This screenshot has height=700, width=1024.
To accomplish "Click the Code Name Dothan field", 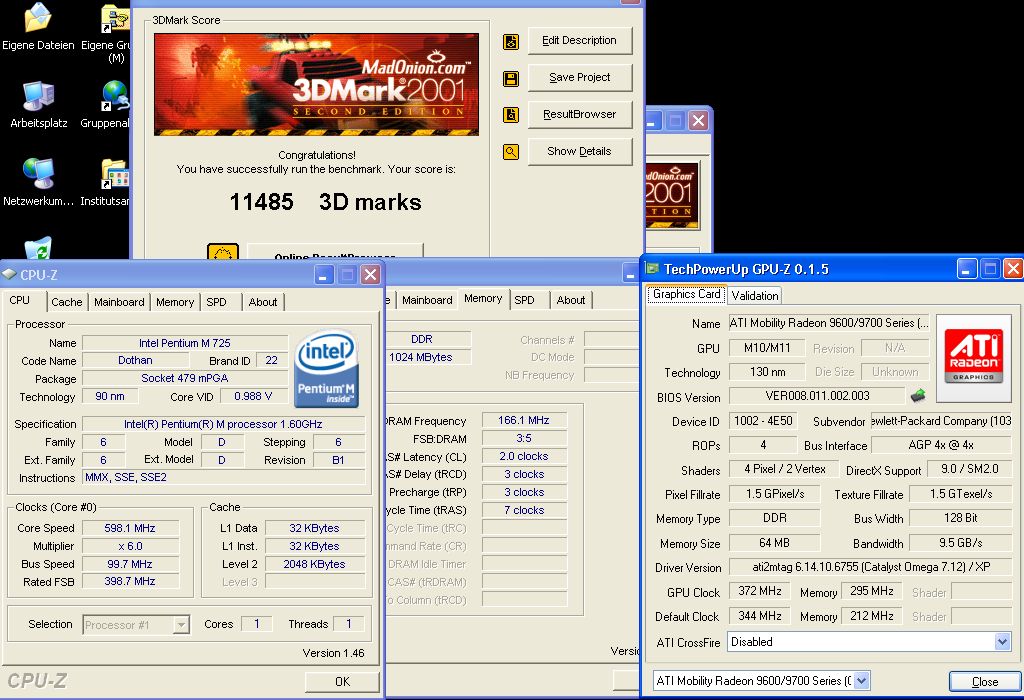I will [x=135, y=360].
